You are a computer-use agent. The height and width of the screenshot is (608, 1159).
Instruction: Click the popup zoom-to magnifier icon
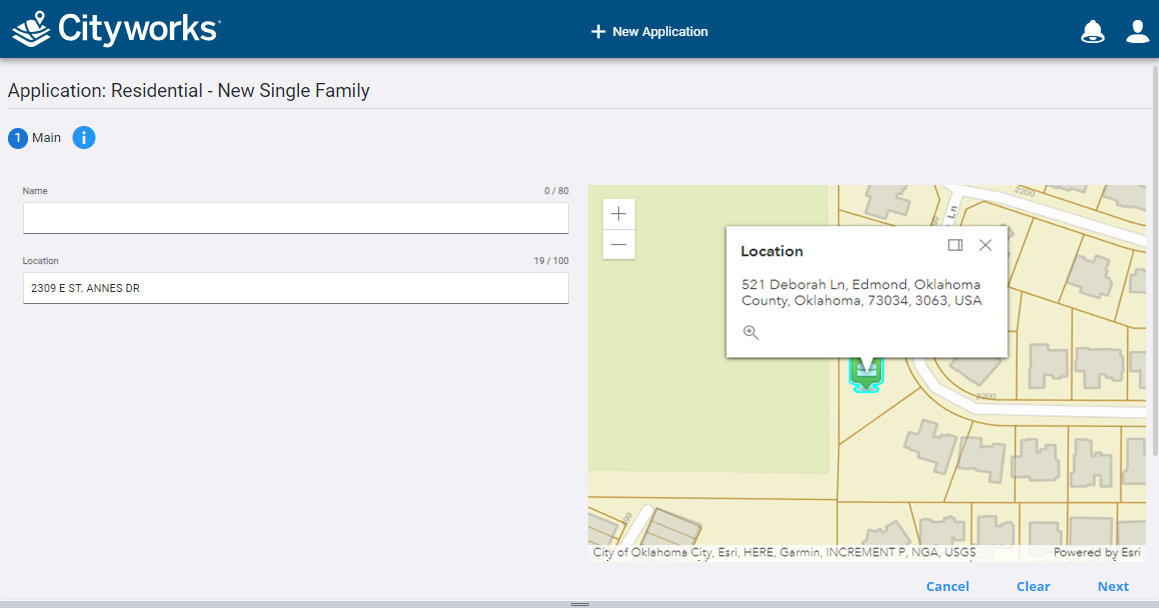tap(751, 333)
